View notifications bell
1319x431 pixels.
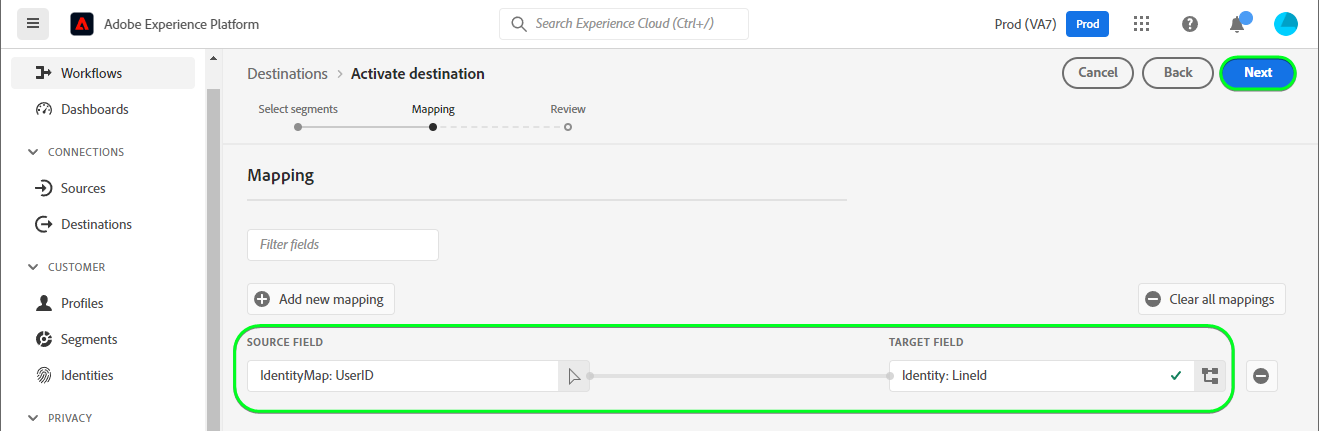(x=1237, y=24)
